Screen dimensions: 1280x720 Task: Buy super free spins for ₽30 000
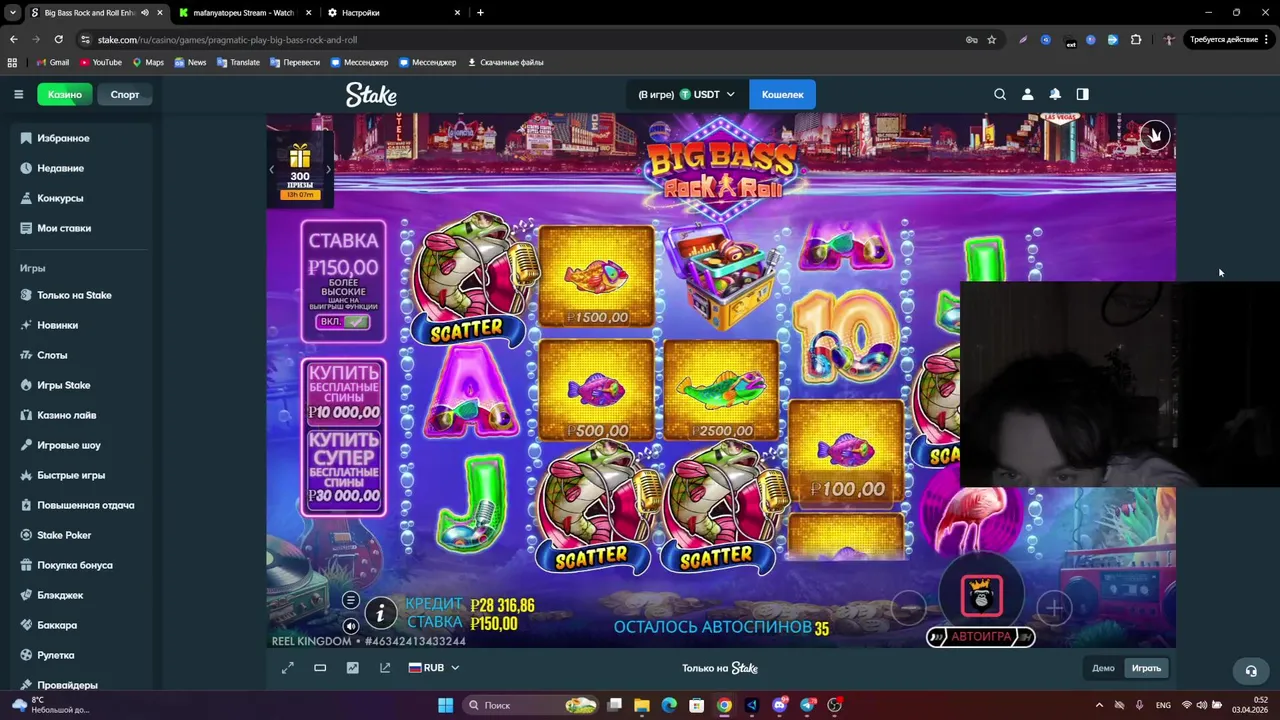[344, 468]
